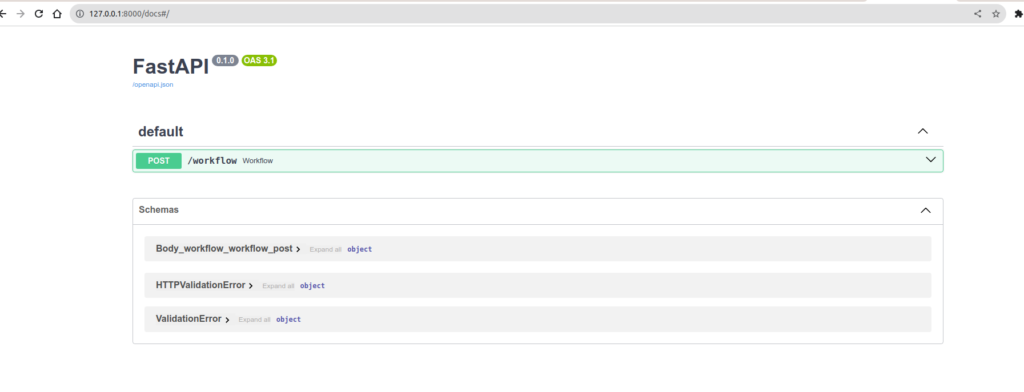Open the browser home page
Screen dimensions: 1024x392
pyautogui.click(x=57, y=14)
